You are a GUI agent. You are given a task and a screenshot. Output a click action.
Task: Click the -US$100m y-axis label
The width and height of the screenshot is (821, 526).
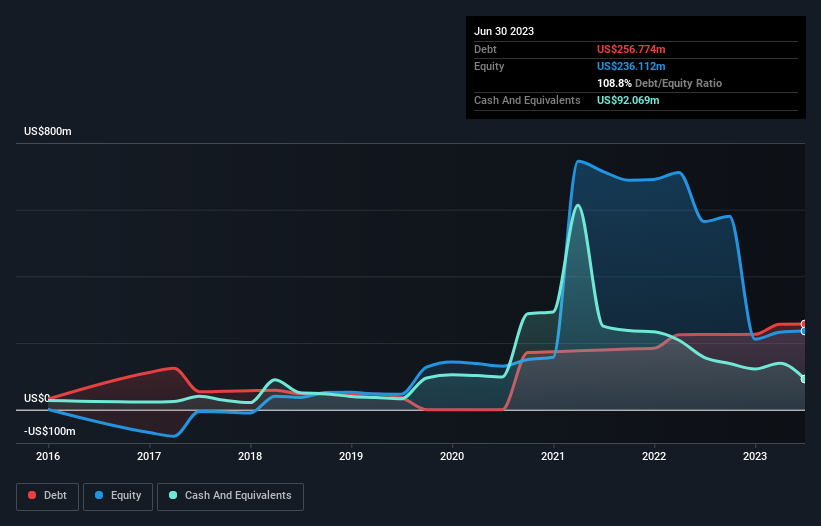pyautogui.click(x=50, y=431)
